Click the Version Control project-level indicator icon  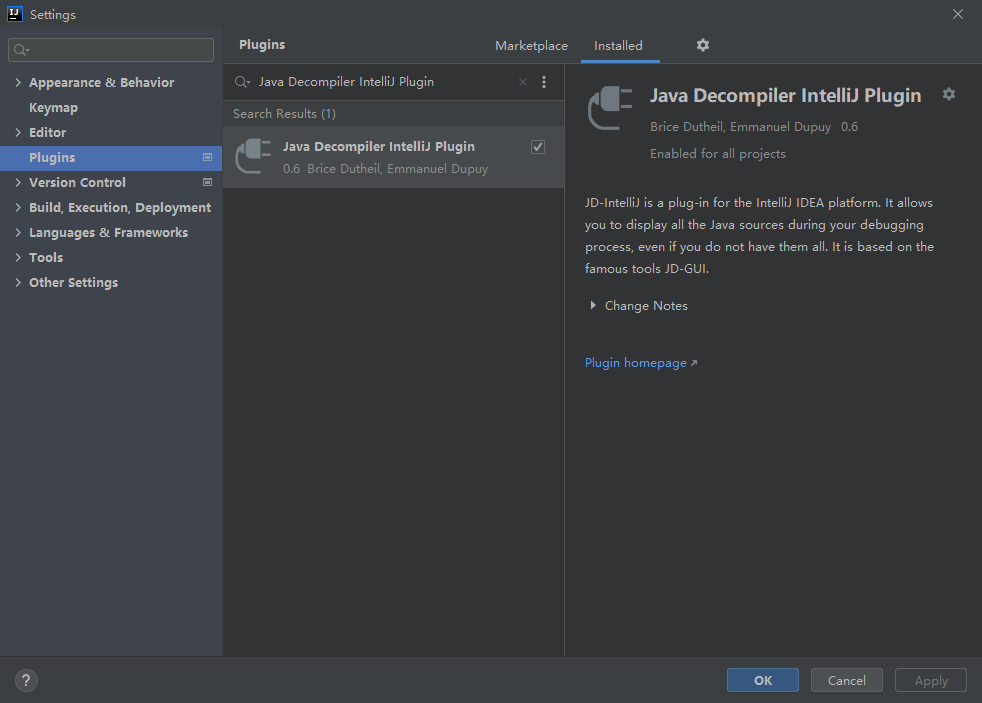point(207,182)
